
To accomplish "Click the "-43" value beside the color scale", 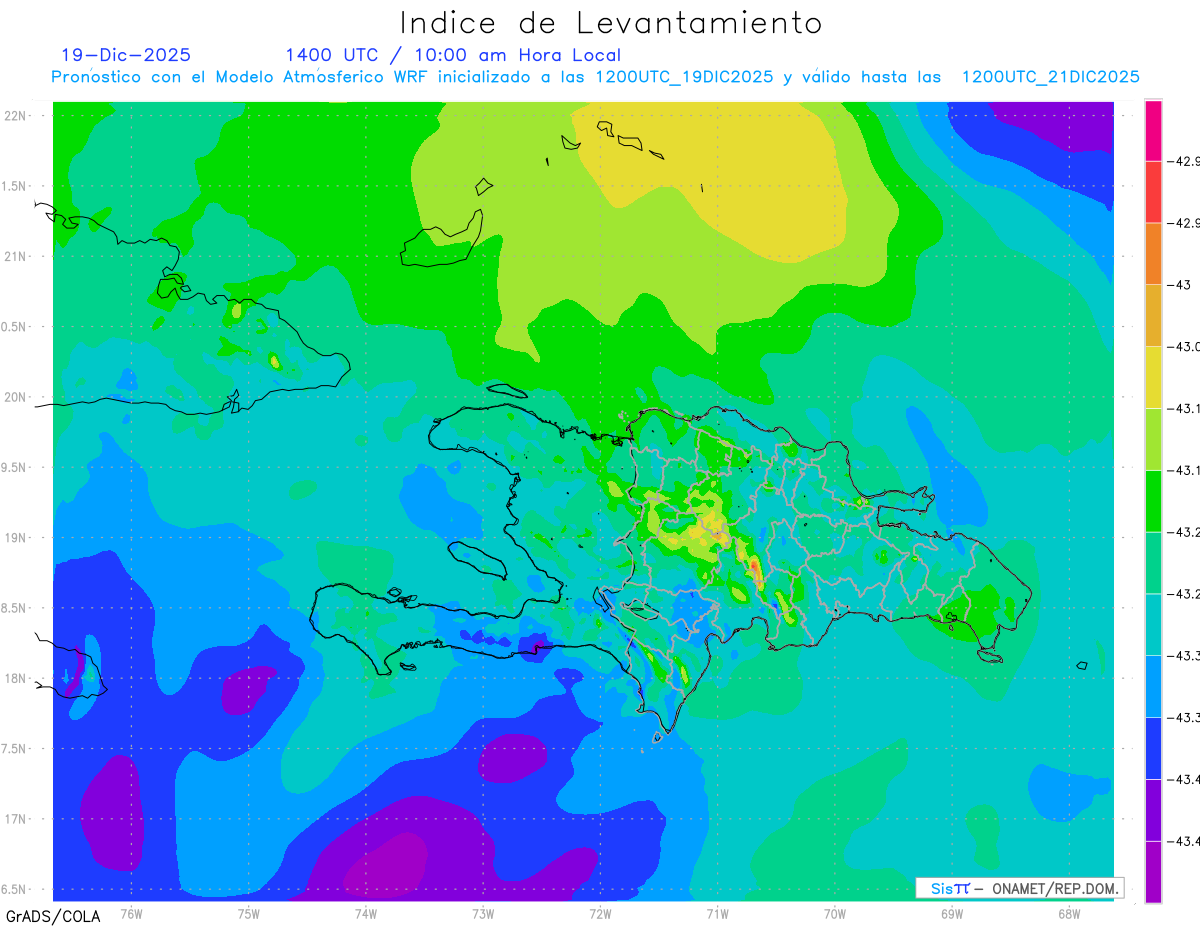I will click(x=1182, y=285).
